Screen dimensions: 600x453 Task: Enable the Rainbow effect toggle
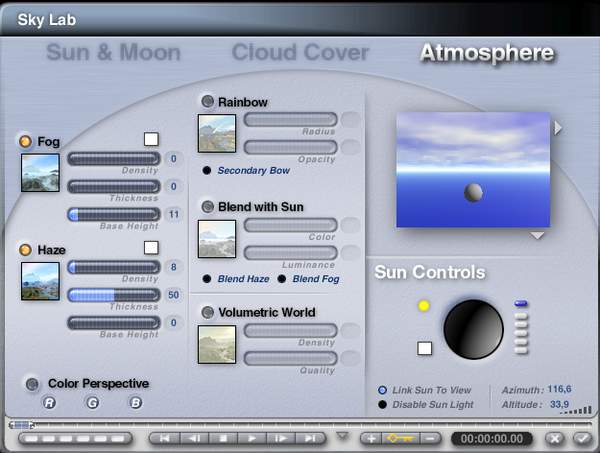point(207,101)
